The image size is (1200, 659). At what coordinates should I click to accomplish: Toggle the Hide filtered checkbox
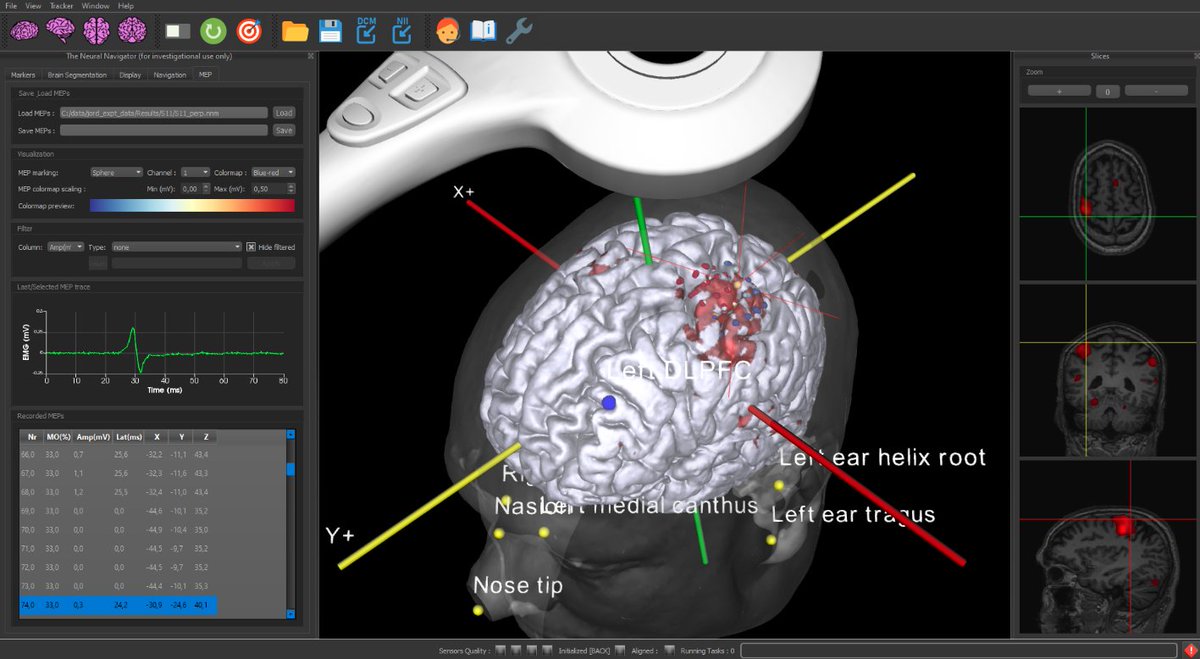[251, 246]
